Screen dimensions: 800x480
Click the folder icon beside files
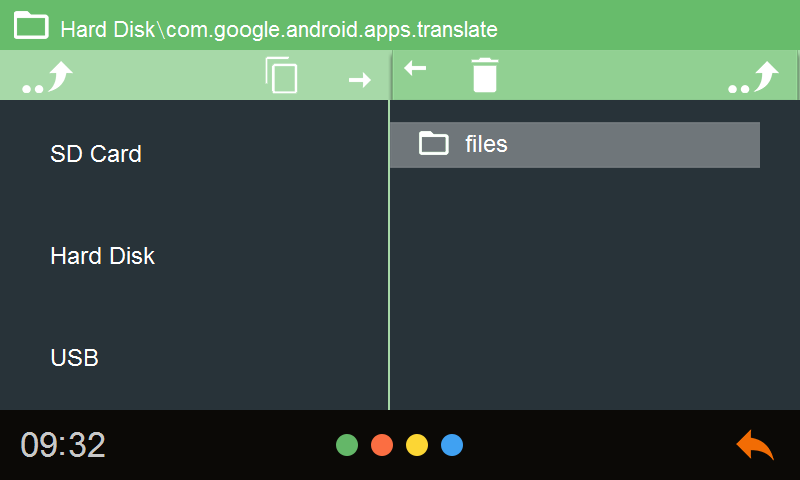(x=434, y=143)
